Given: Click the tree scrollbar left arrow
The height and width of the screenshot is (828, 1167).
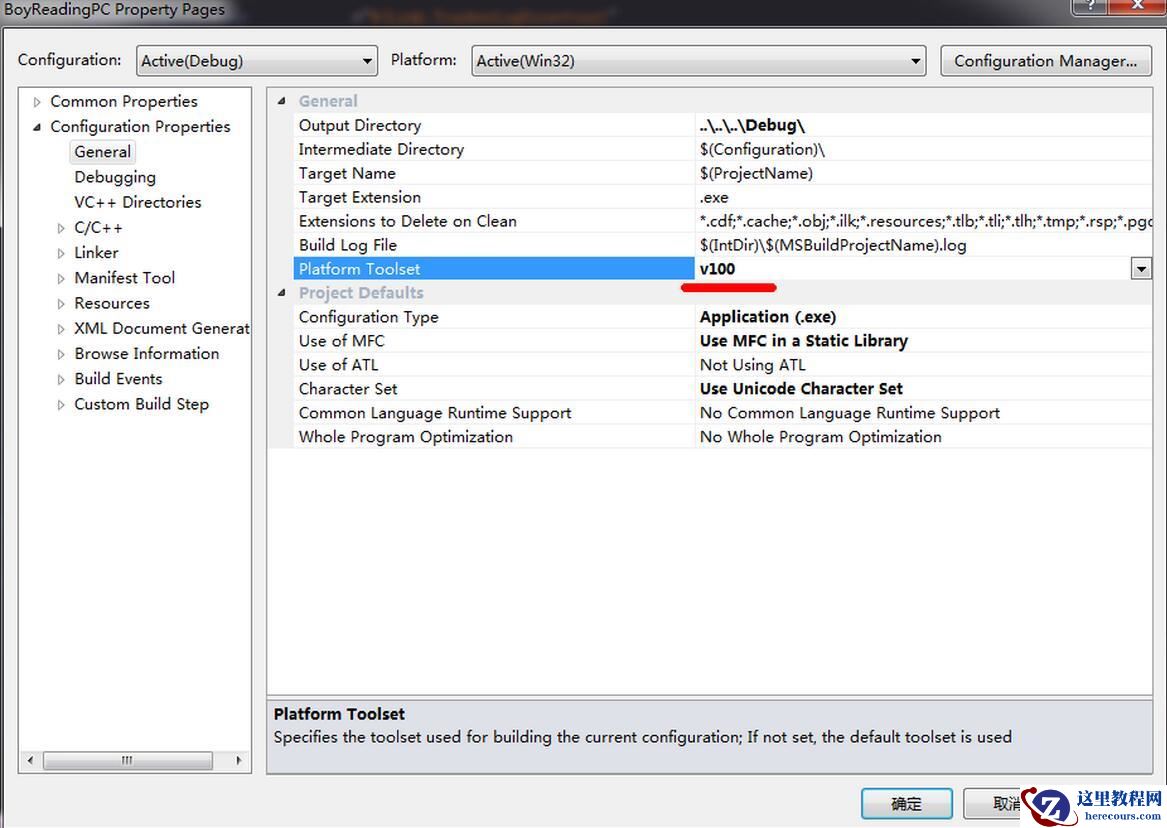Looking at the screenshot, I should (30, 760).
